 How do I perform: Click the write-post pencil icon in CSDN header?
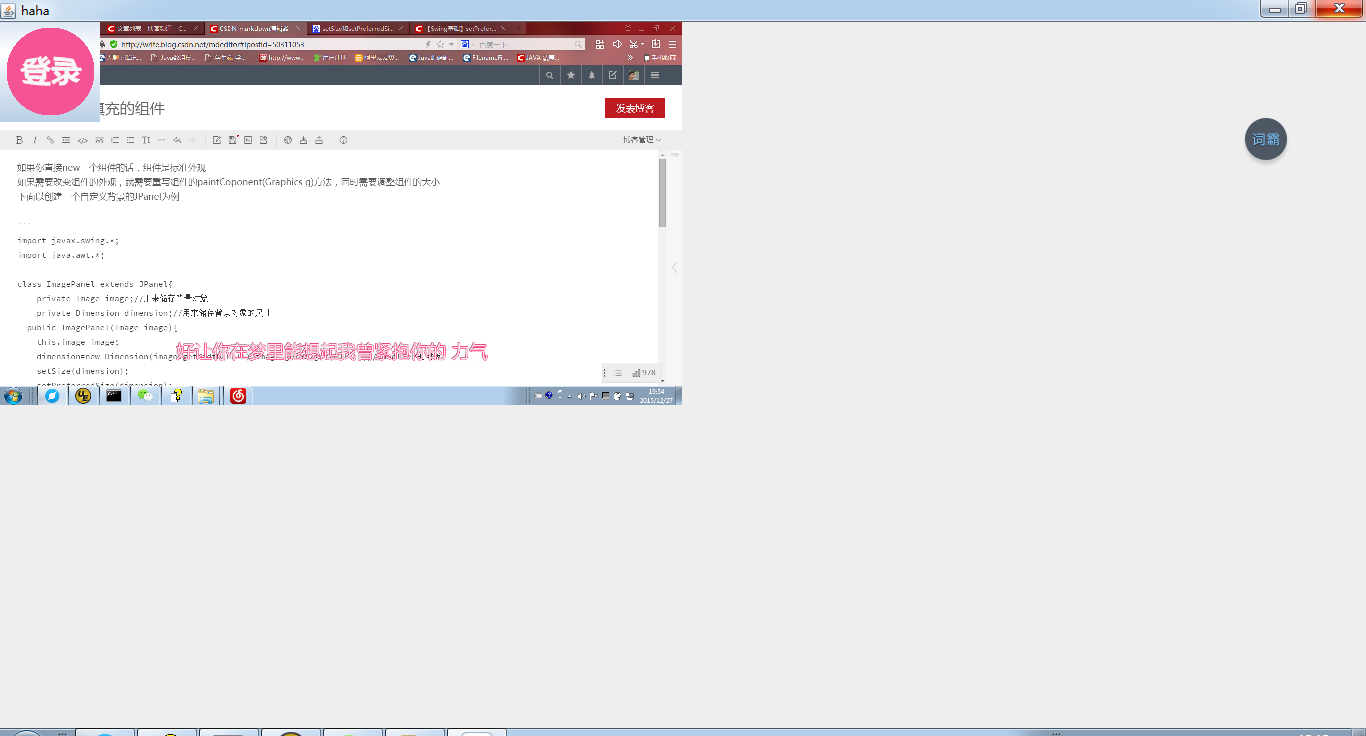pos(612,75)
